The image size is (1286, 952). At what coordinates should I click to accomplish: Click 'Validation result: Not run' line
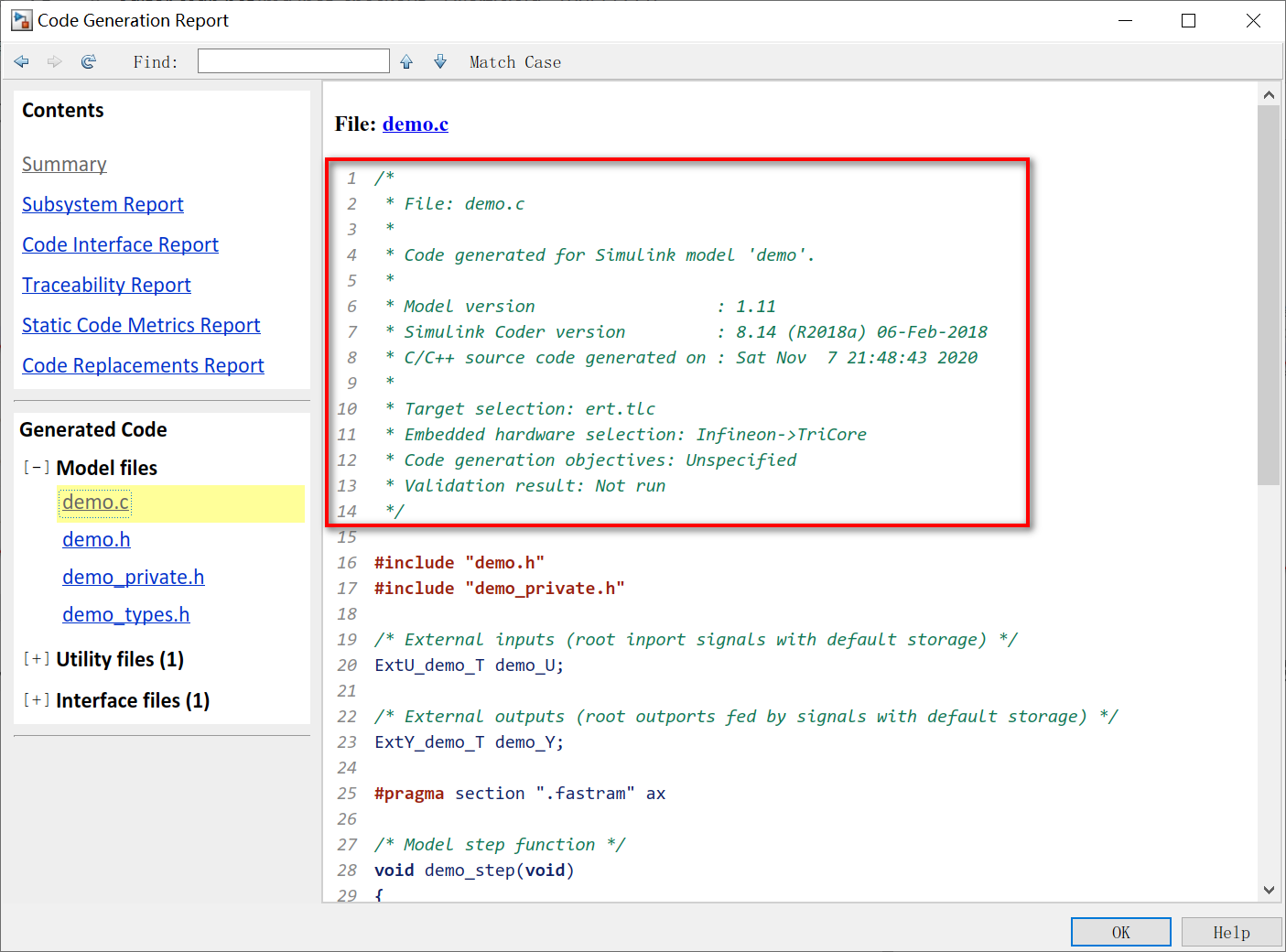(525, 485)
